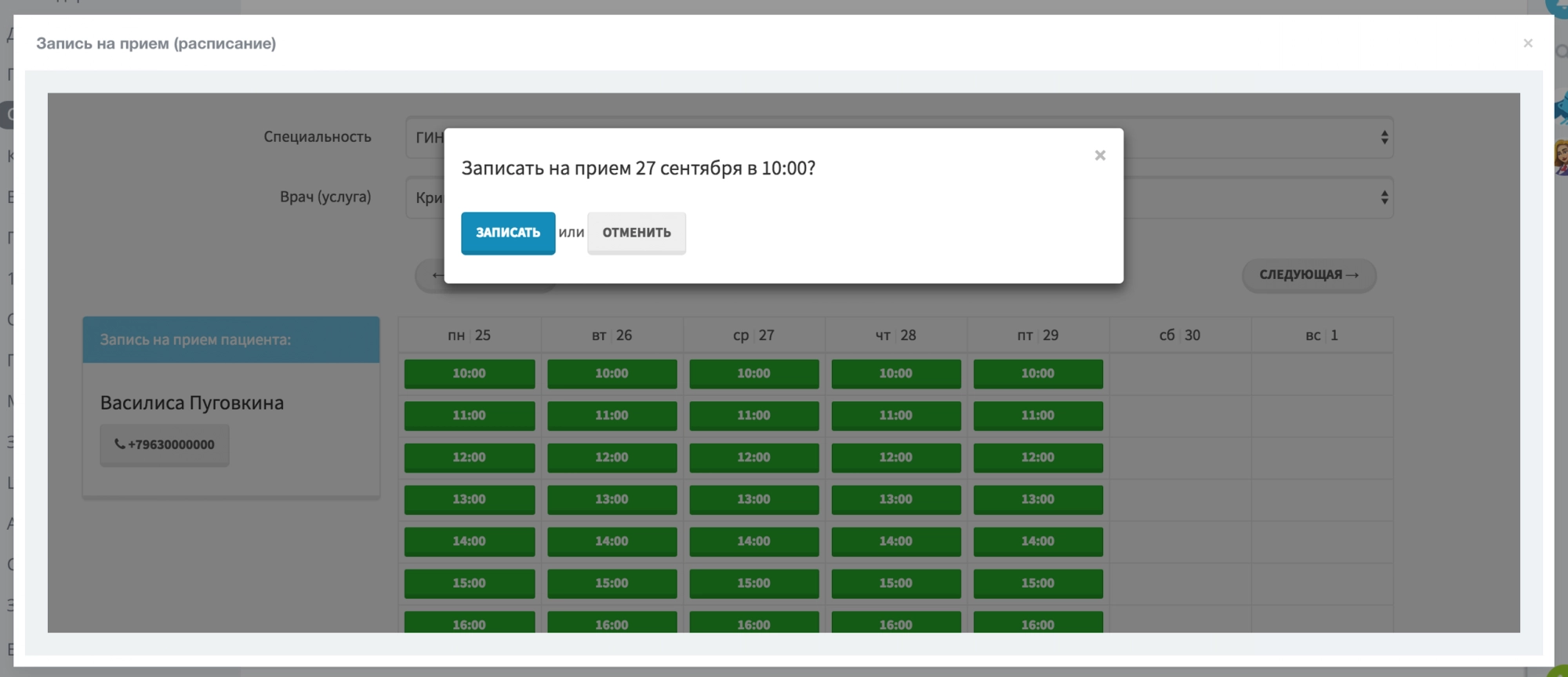Choose Friday 29 slot at 11:00

(1037, 415)
